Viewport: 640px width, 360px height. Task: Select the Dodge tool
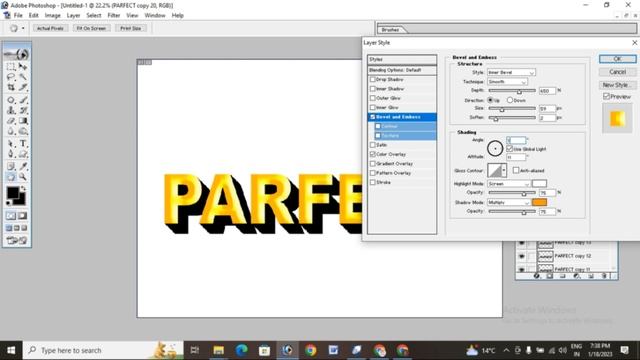point(23,131)
